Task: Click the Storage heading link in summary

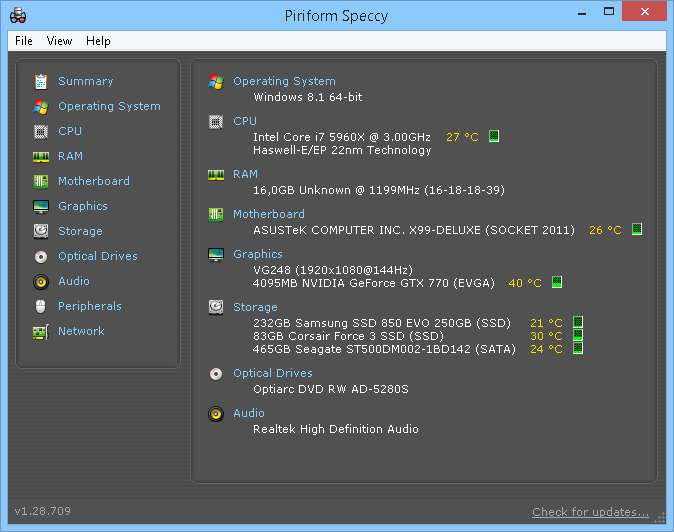Action: tap(255, 307)
